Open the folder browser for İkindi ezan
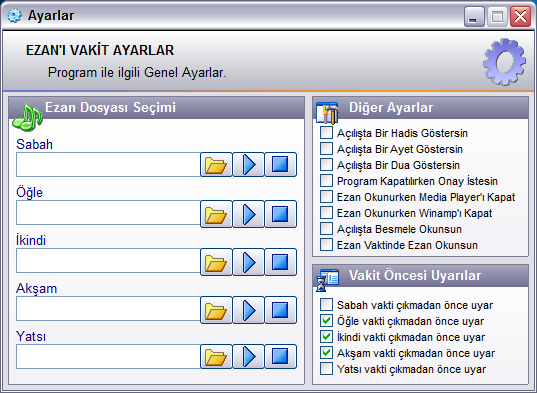 coord(216,262)
